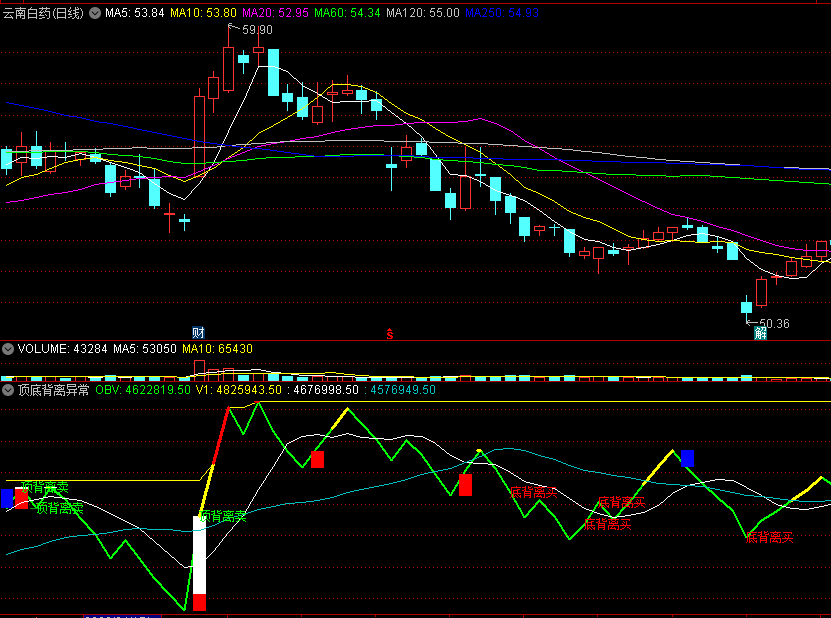Click the rightmost 底背离买 signal label
This screenshot has height=618, width=831.
[x=770, y=537]
